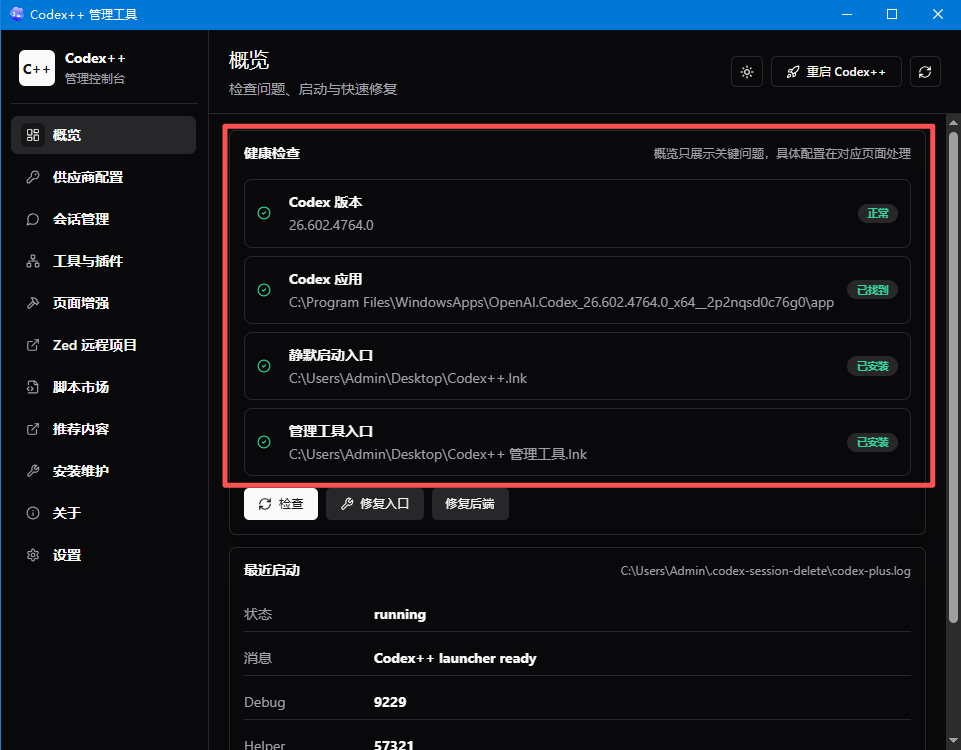
Task: Click the Codex++ app icon in the title bar
Action: (x=17, y=14)
